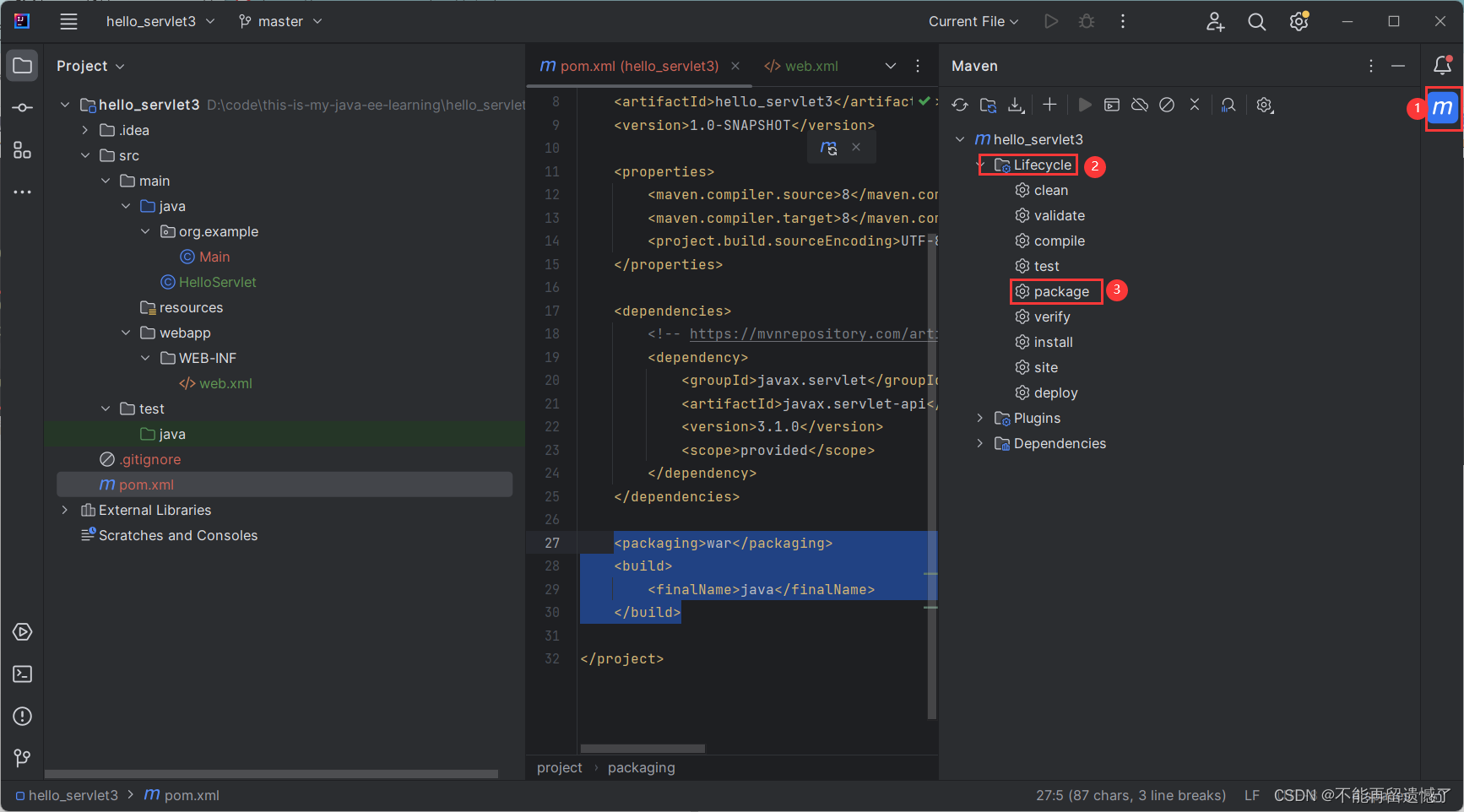Expand External Libraries node
1464x812 pixels.
click(x=65, y=510)
